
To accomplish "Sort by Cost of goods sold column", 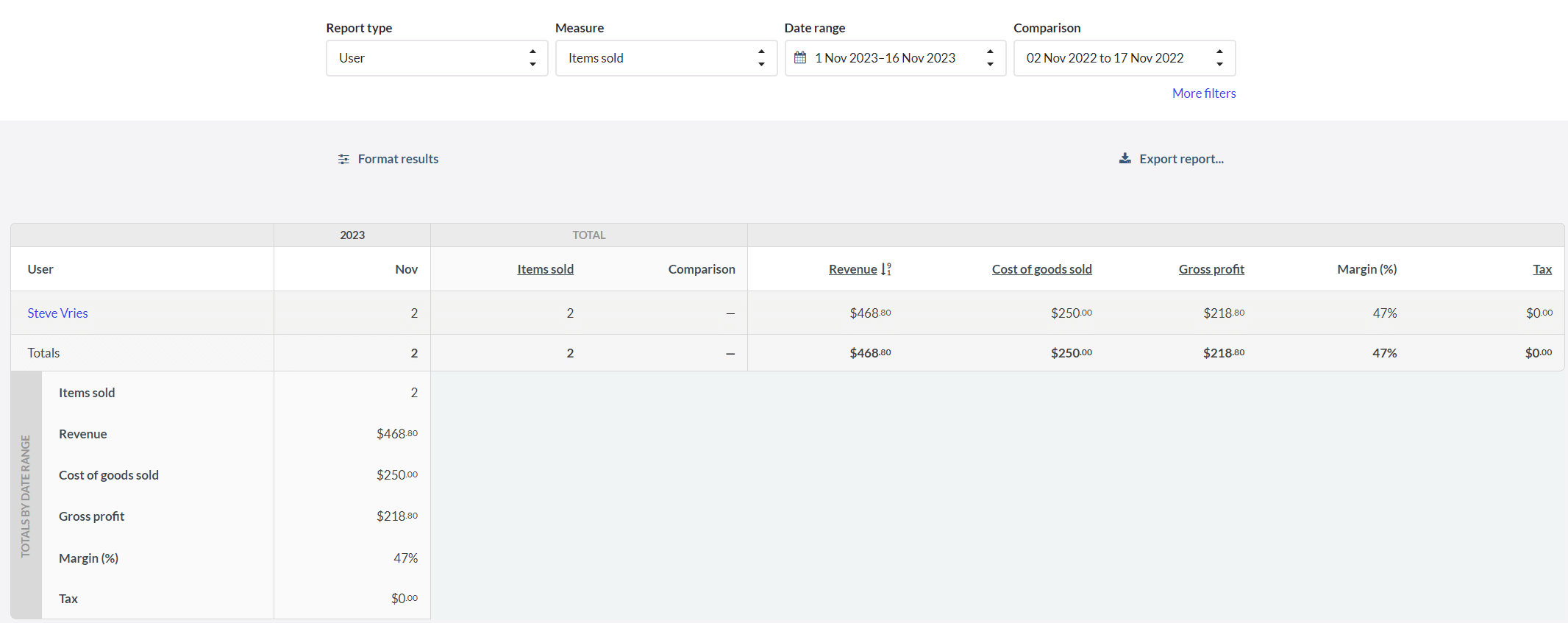I will tap(1041, 269).
